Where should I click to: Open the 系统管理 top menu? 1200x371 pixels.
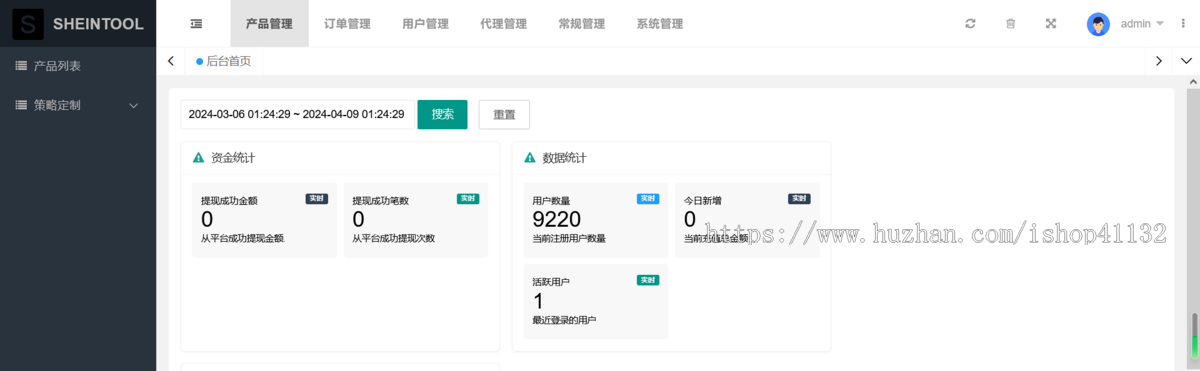coord(659,24)
